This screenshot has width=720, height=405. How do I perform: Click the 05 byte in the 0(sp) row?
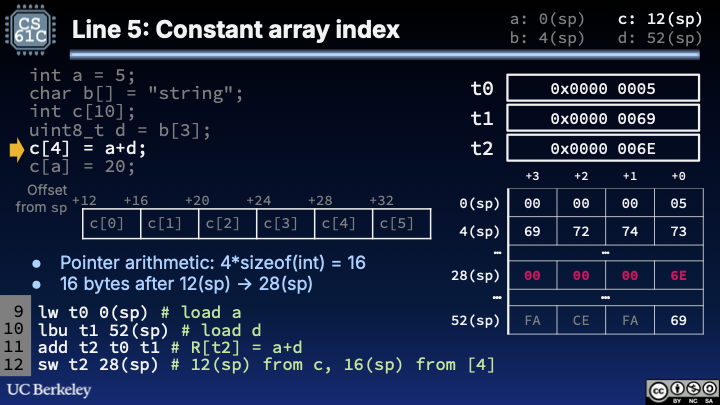(679, 203)
